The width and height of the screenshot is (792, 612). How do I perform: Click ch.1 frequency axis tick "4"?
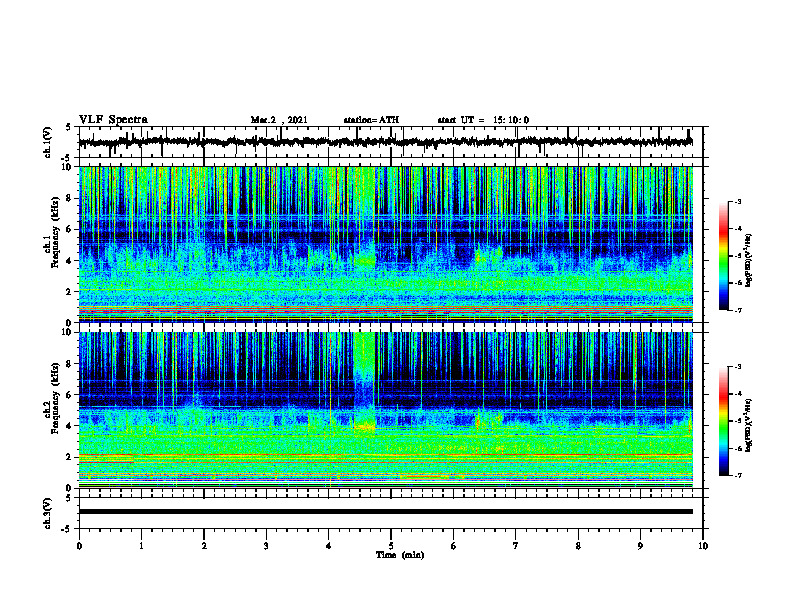click(69, 261)
